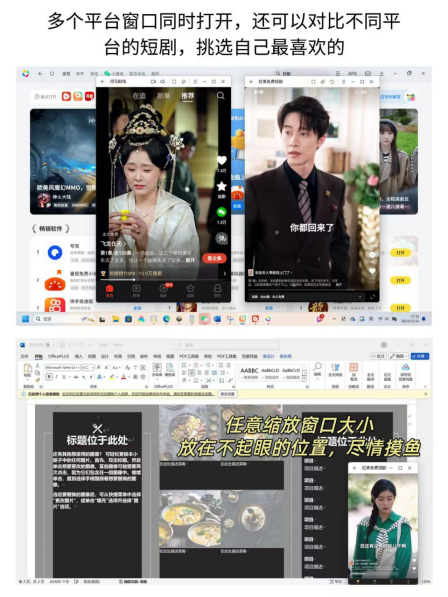Image resolution: width=448 pixels, height=597 pixels.
Task: Click back arrow in small 红果免费短剧 window
Action: pyautogui.click(x=354, y=468)
